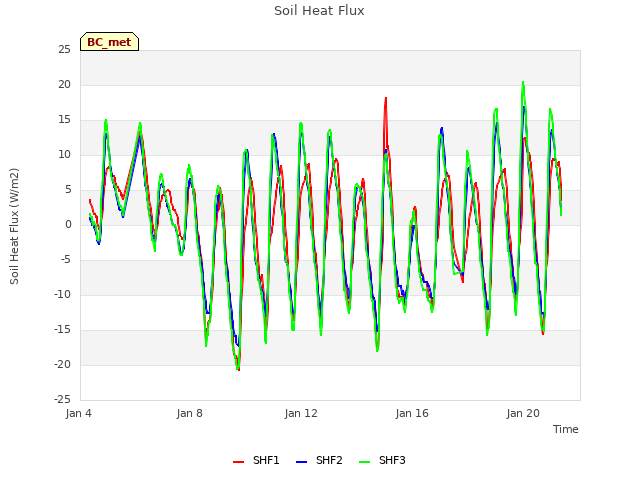640x480 pixels.
Task: Click the 25 y-axis tick label
Action: tap(64, 49)
